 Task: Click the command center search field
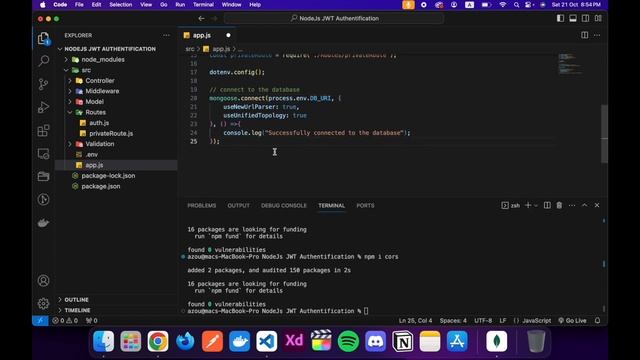click(334, 18)
